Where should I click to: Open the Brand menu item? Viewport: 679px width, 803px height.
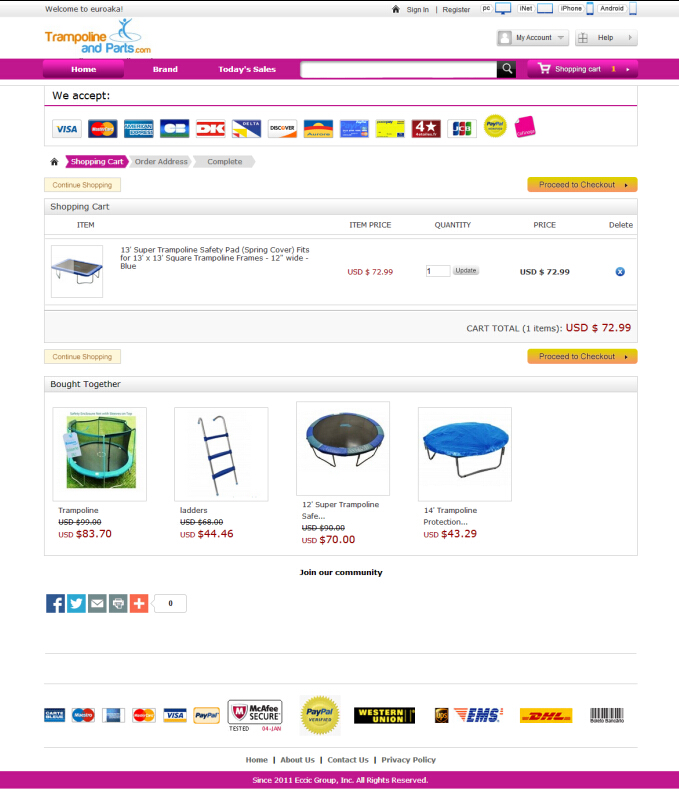(x=165, y=69)
